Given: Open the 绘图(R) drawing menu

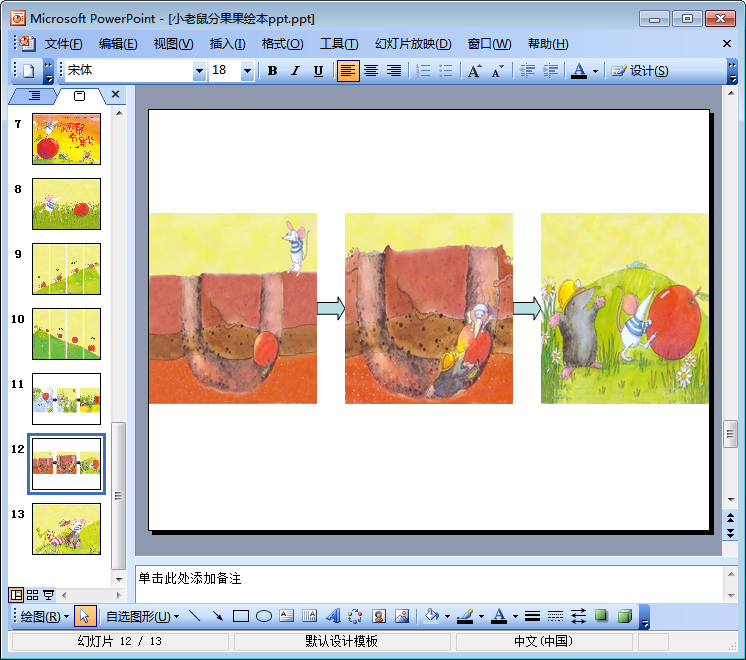Looking at the screenshot, I should [44, 617].
